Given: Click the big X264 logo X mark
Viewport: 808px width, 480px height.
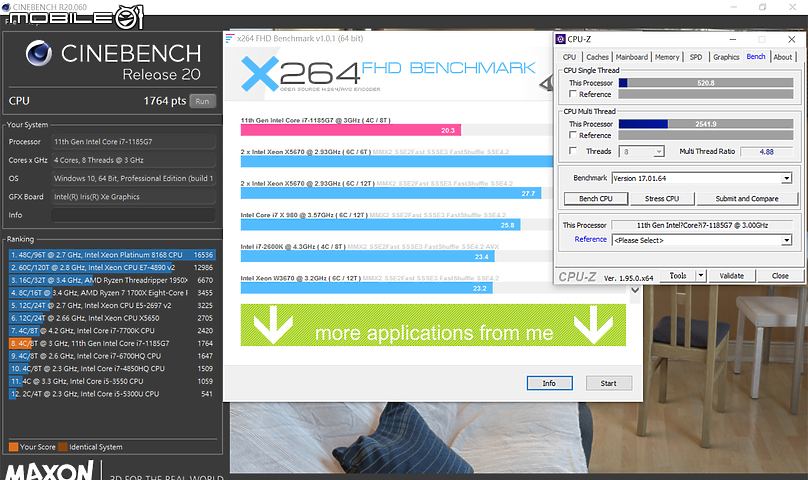Looking at the screenshot, I should pos(260,74).
